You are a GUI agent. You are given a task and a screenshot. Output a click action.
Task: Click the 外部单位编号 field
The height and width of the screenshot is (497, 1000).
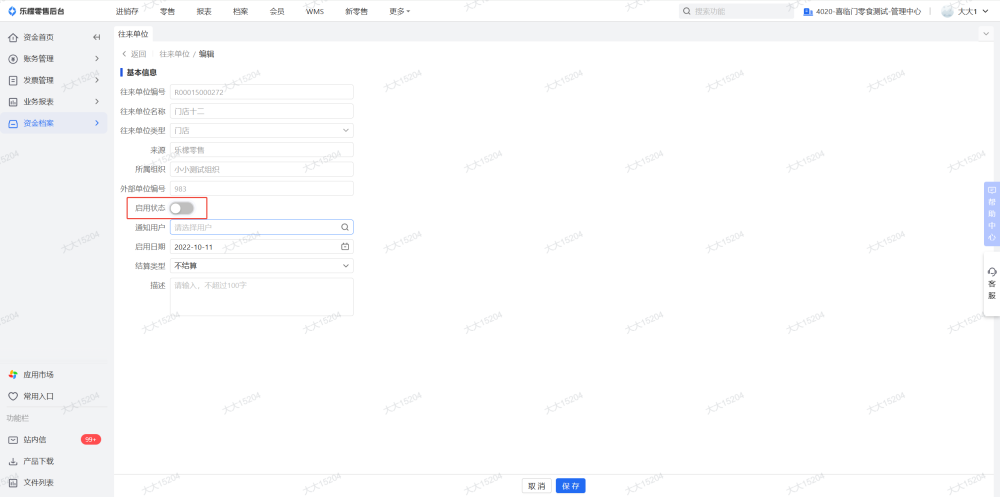261,189
